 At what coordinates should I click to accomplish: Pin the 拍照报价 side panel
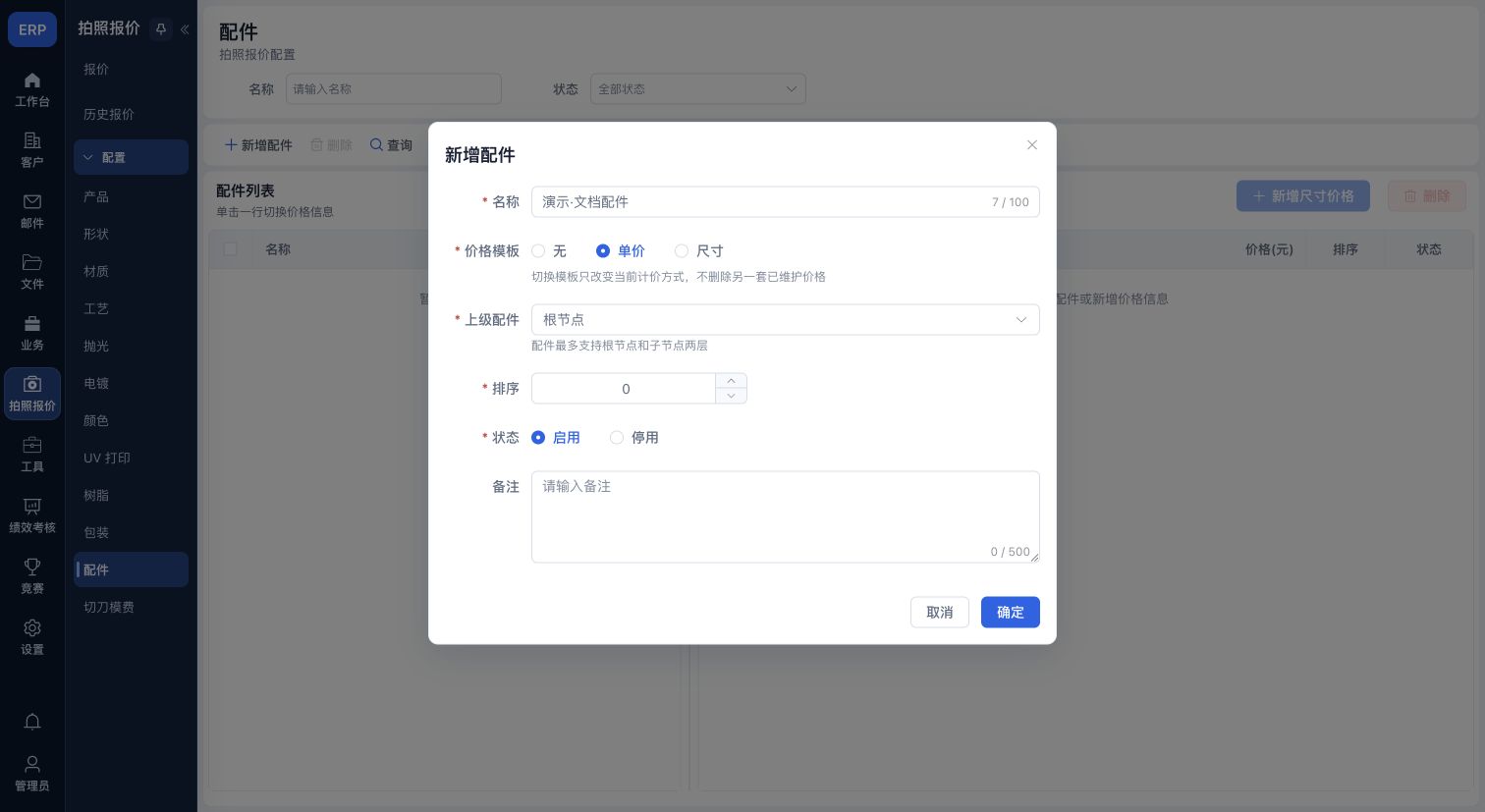161,29
